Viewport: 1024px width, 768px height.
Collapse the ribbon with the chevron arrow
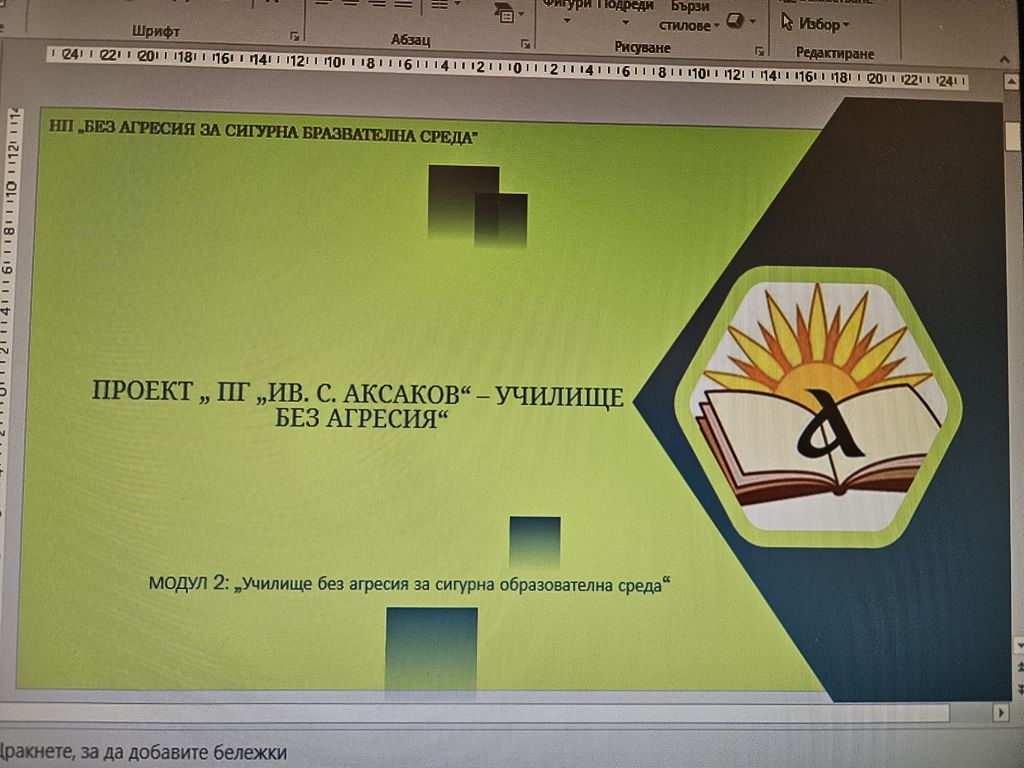click(x=1004, y=59)
